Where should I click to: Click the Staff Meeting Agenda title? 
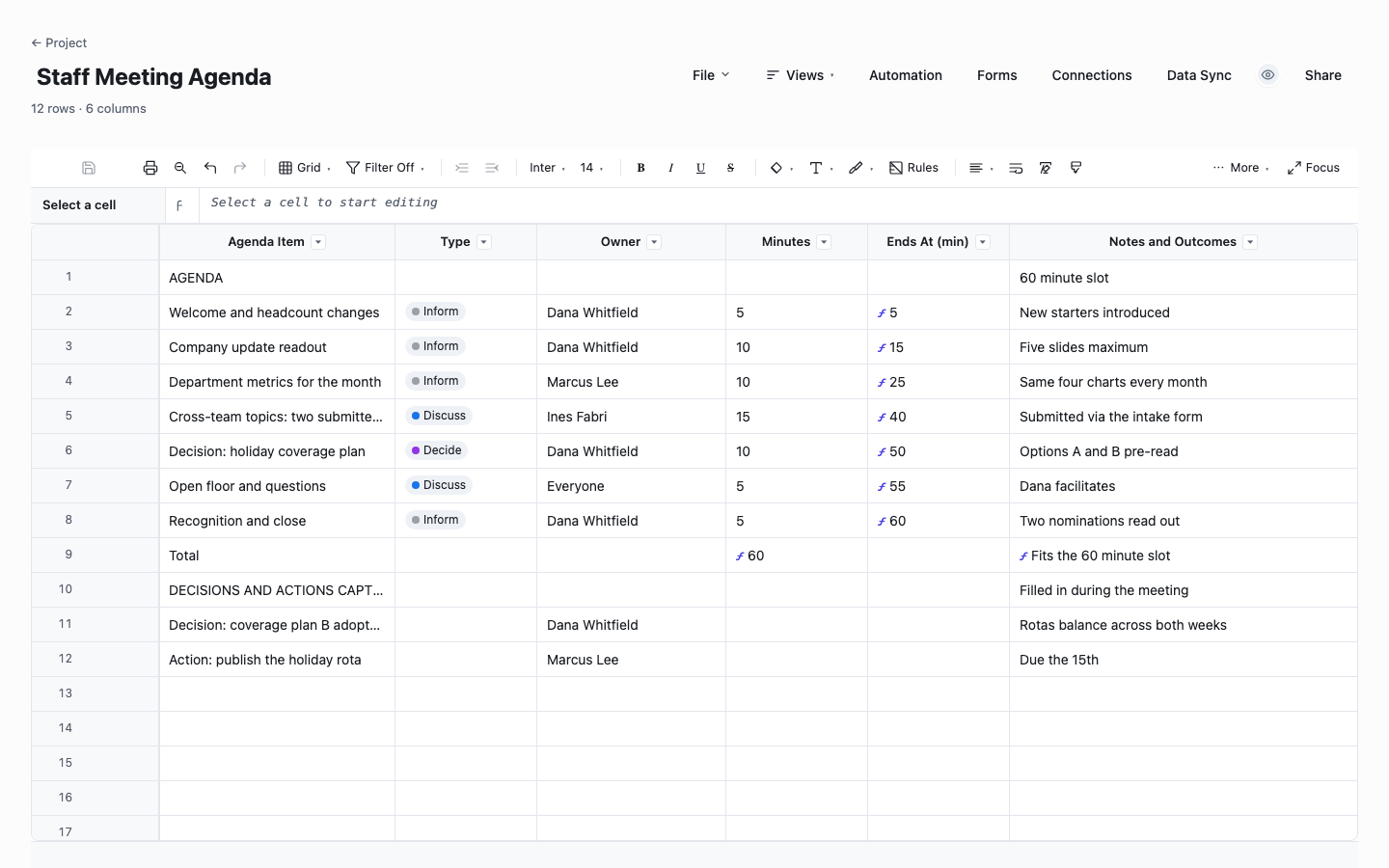click(153, 77)
